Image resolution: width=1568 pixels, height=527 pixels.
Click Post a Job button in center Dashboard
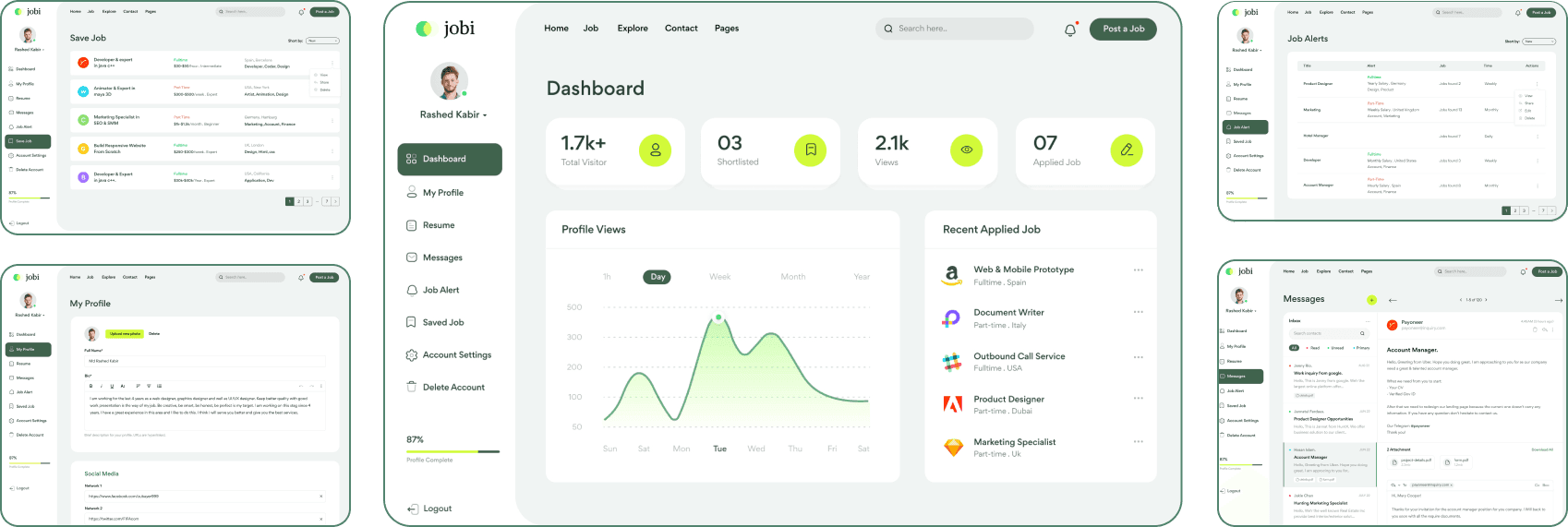(1123, 29)
